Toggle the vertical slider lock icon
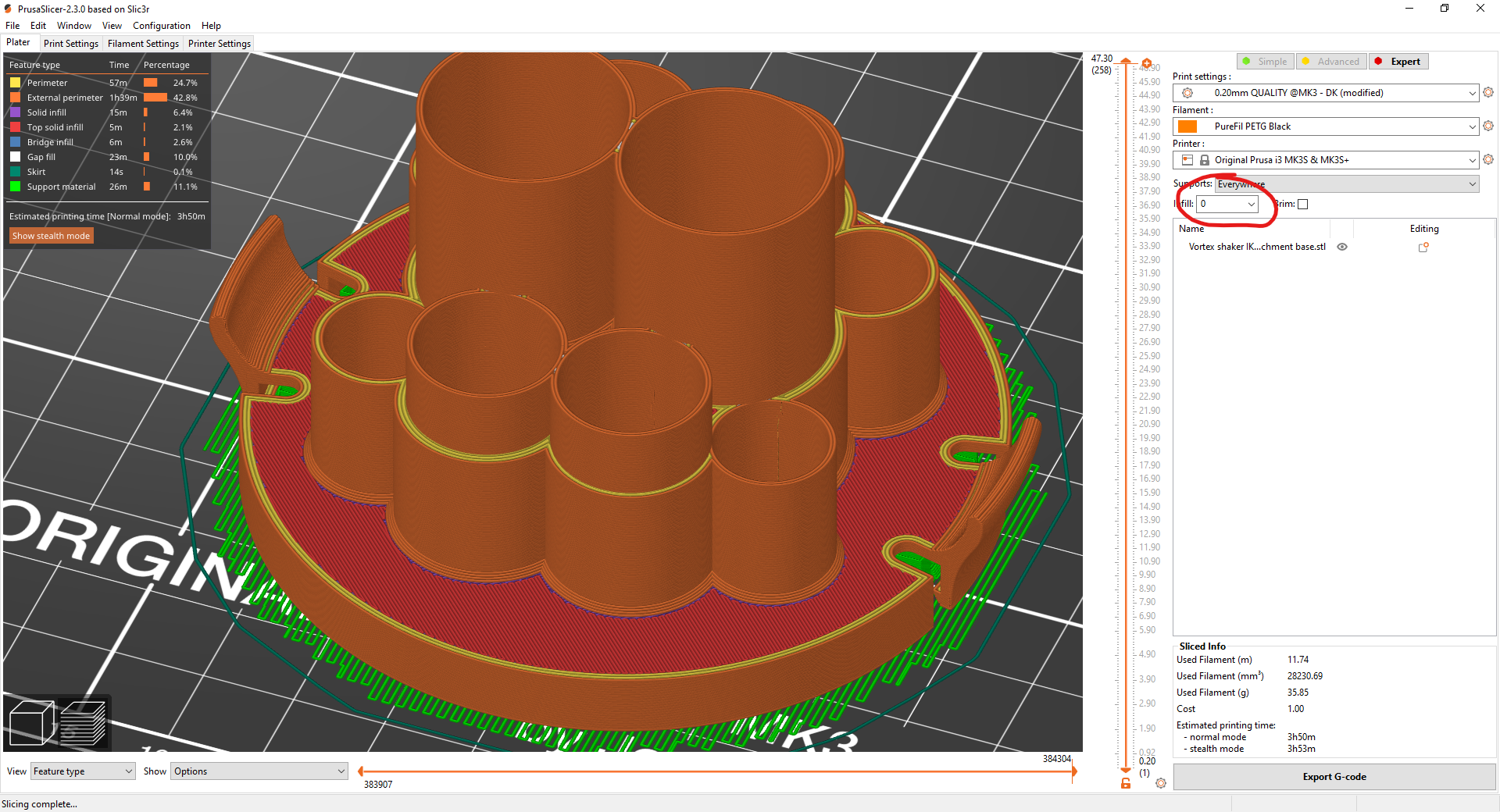This screenshot has height=812, width=1500. point(1126,783)
